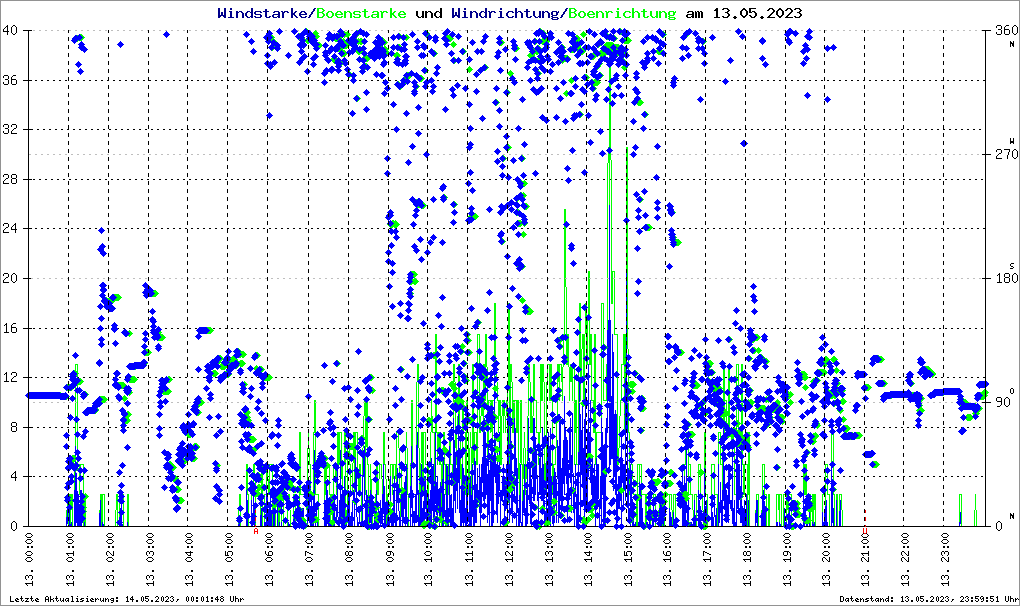Click the '13. 10:00' time label
This screenshot has height=606, width=1020.
pyautogui.click(x=428, y=559)
